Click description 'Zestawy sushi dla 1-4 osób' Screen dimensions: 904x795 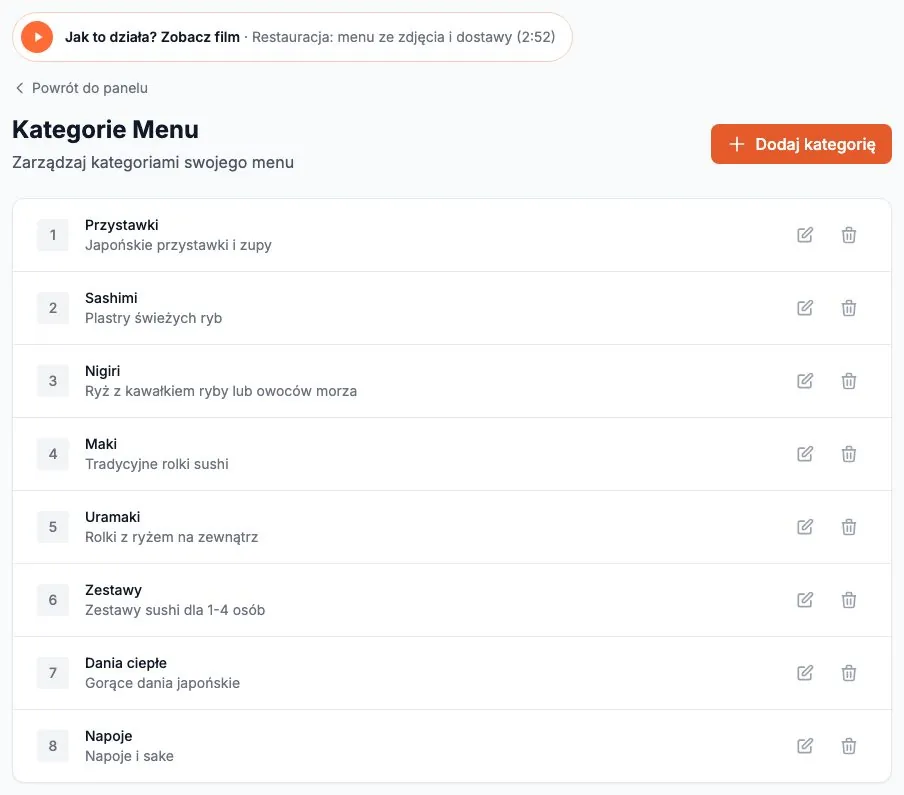175,610
